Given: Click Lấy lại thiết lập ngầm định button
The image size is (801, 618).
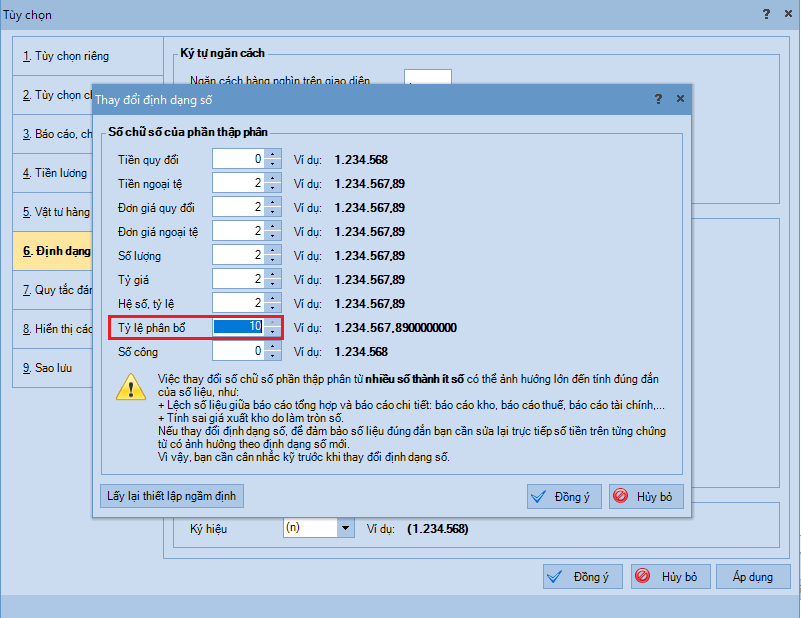Looking at the screenshot, I should tap(173, 496).
